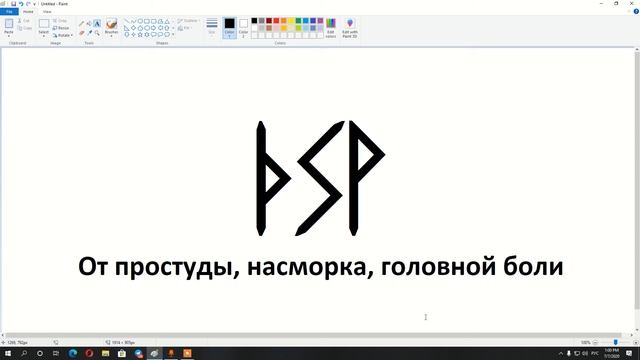Viewport: 640px width, 360px height.
Task: Pick the green color swatch
Action: point(298,20)
